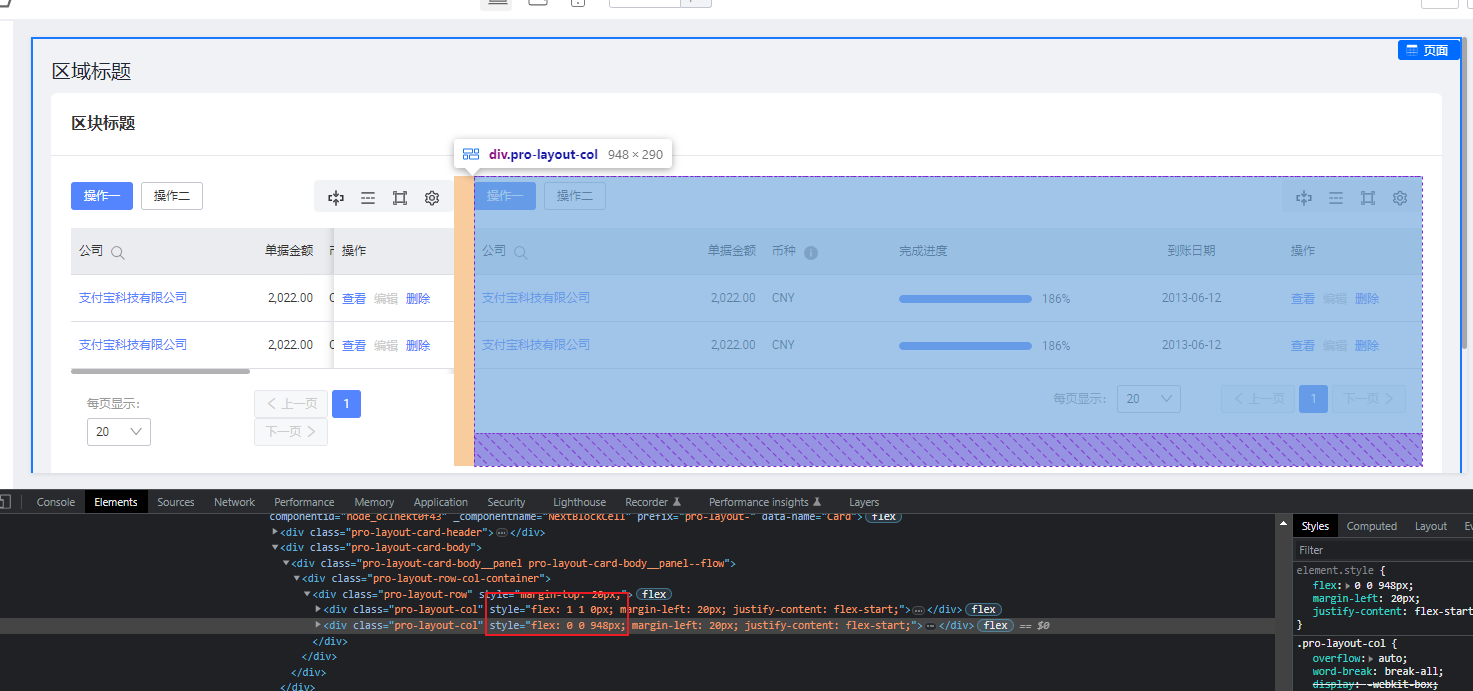Click second row progress bar showing 186%

pyautogui.click(x=965, y=346)
